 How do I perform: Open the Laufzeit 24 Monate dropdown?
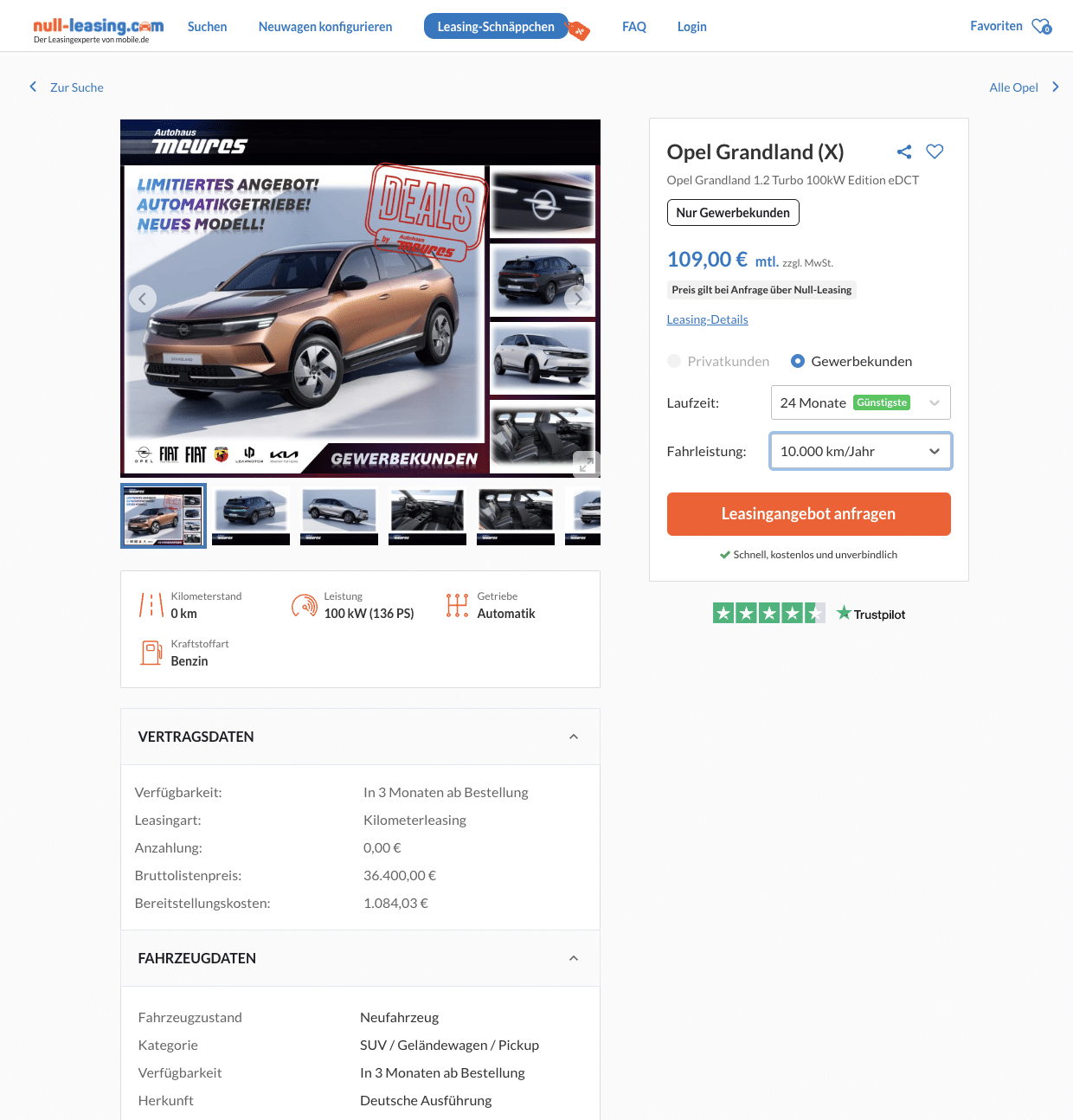[861, 402]
